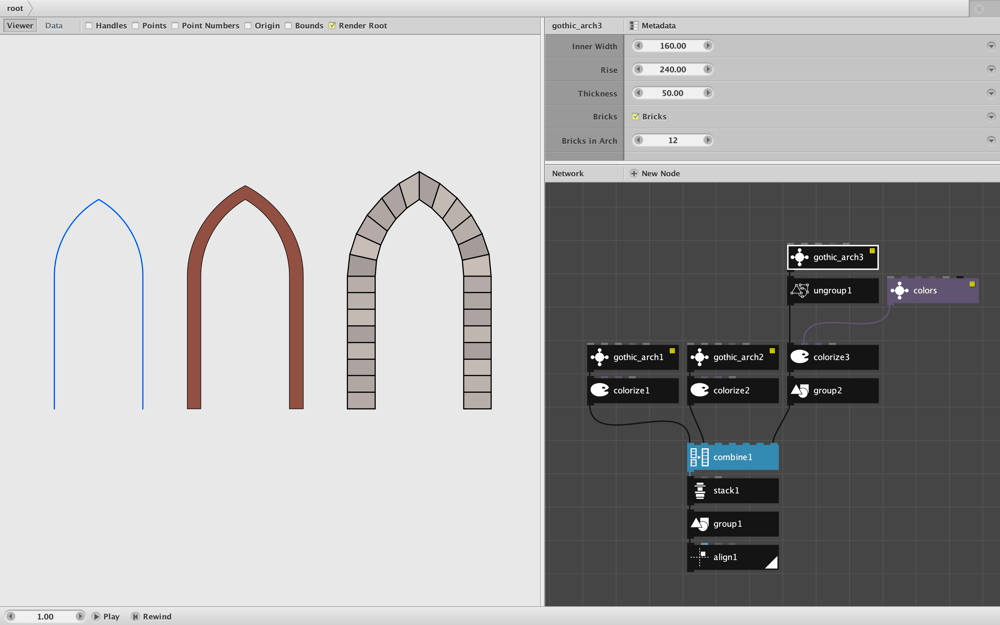Click the Rewind button label
Image resolution: width=1000 pixels, height=625 pixels.
click(x=157, y=617)
